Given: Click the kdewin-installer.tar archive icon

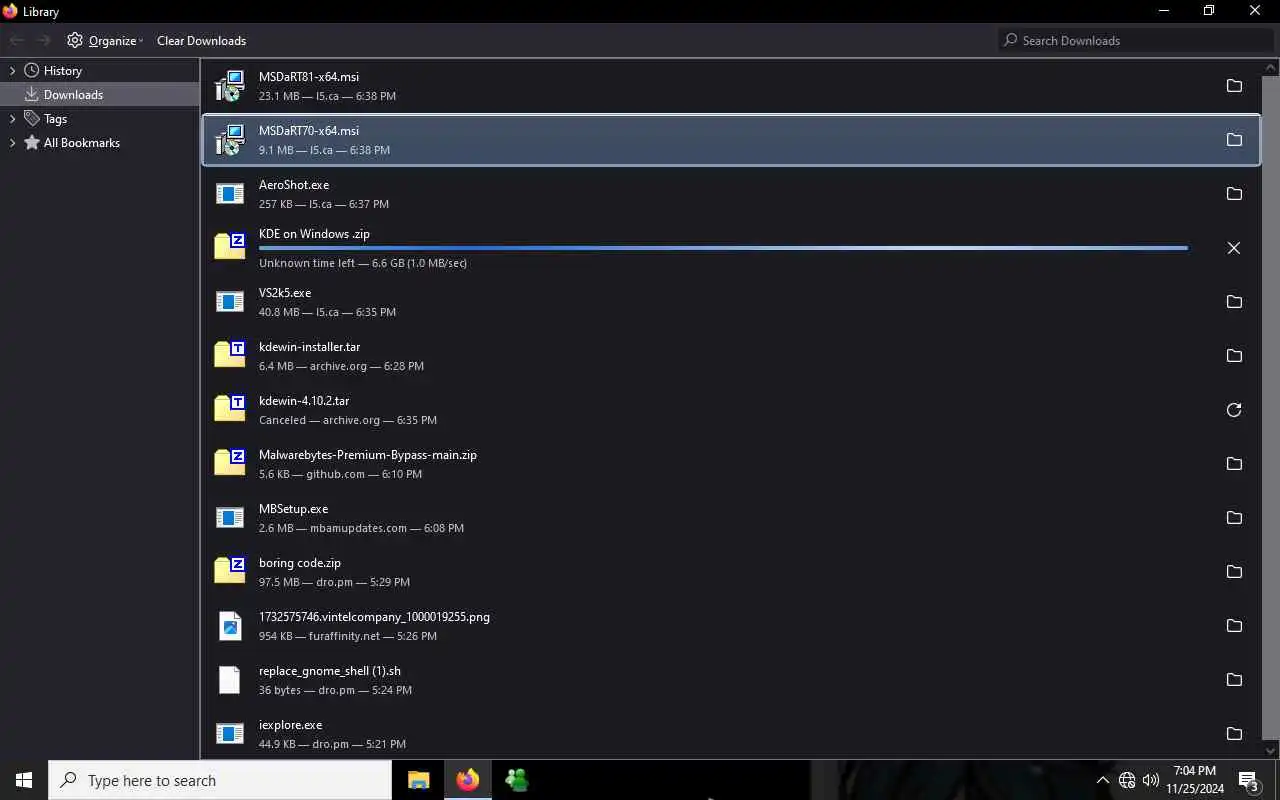Looking at the screenshot, I should pos(230,356).
